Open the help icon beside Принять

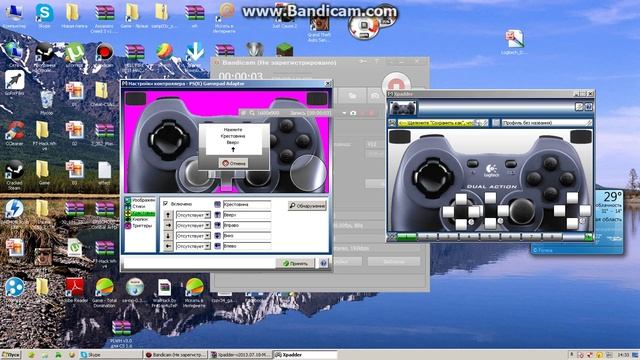tap(323, 263)
